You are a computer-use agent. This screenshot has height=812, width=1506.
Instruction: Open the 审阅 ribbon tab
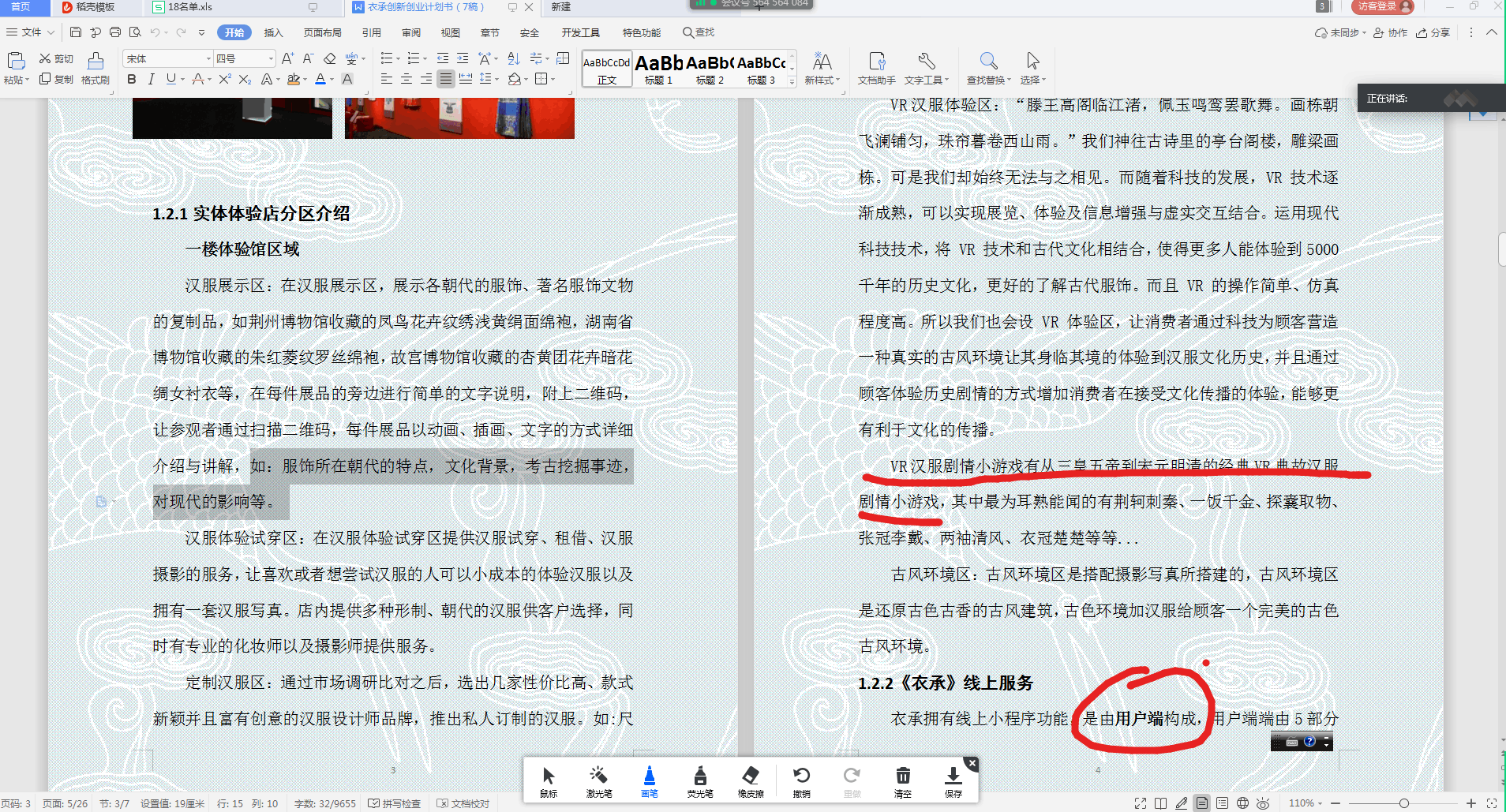point(409,32)
